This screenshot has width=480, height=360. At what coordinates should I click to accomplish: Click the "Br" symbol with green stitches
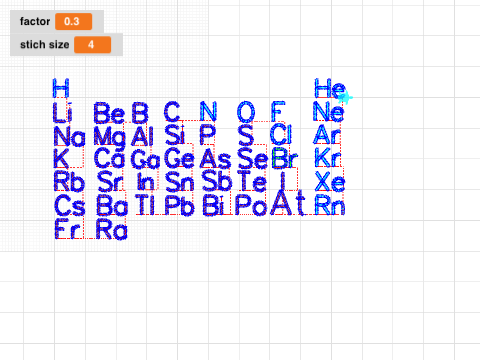tap(285, 158)
